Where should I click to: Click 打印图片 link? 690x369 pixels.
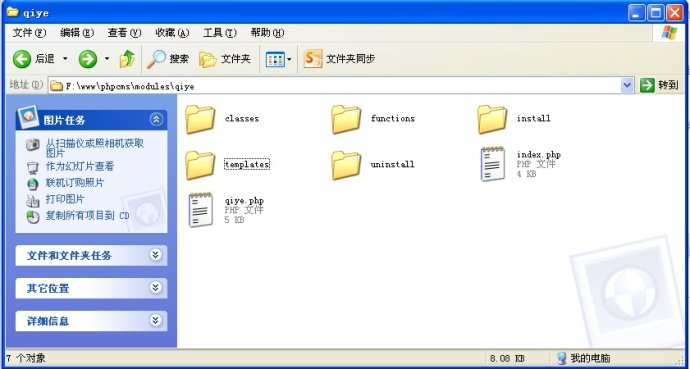(65, 199)
